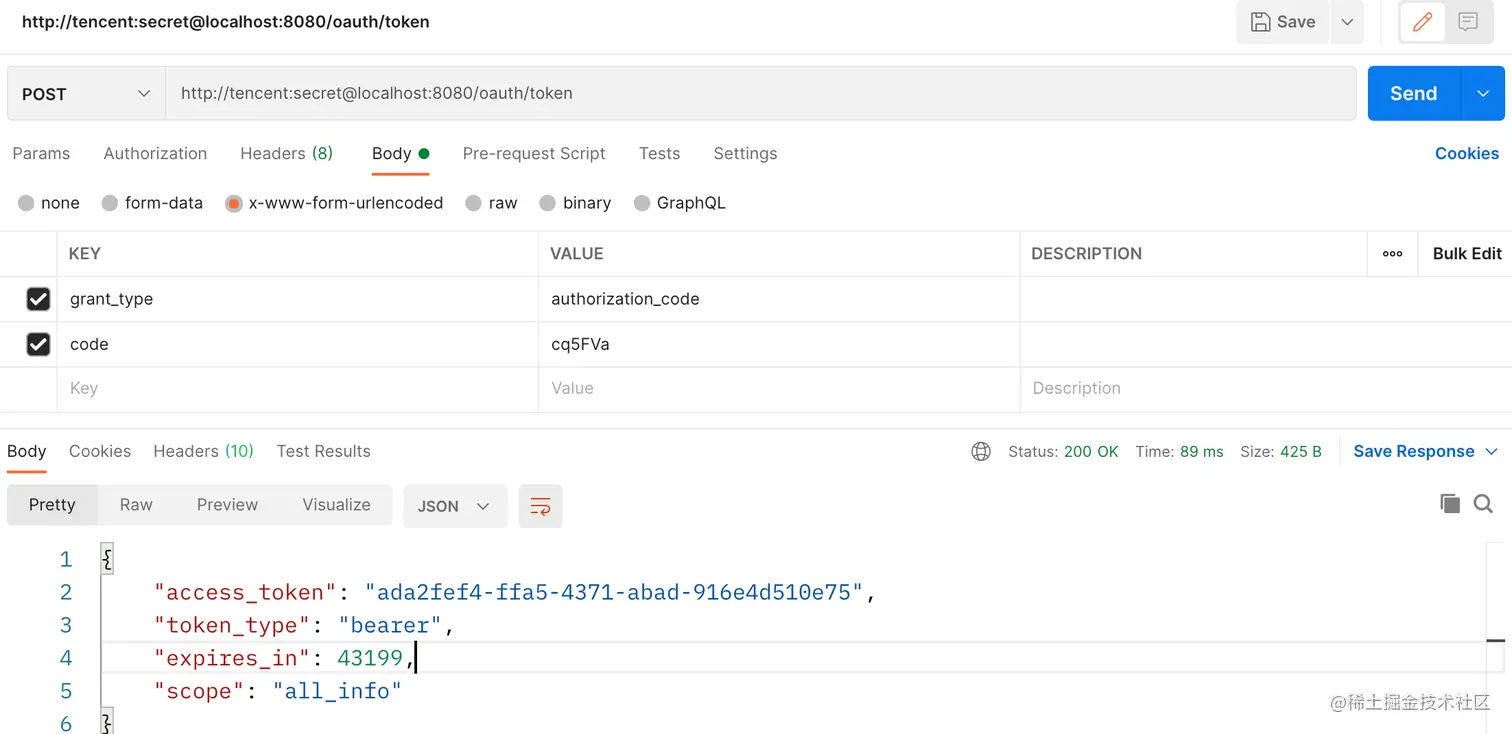Select the GraphQL radio button

(642, 203)
